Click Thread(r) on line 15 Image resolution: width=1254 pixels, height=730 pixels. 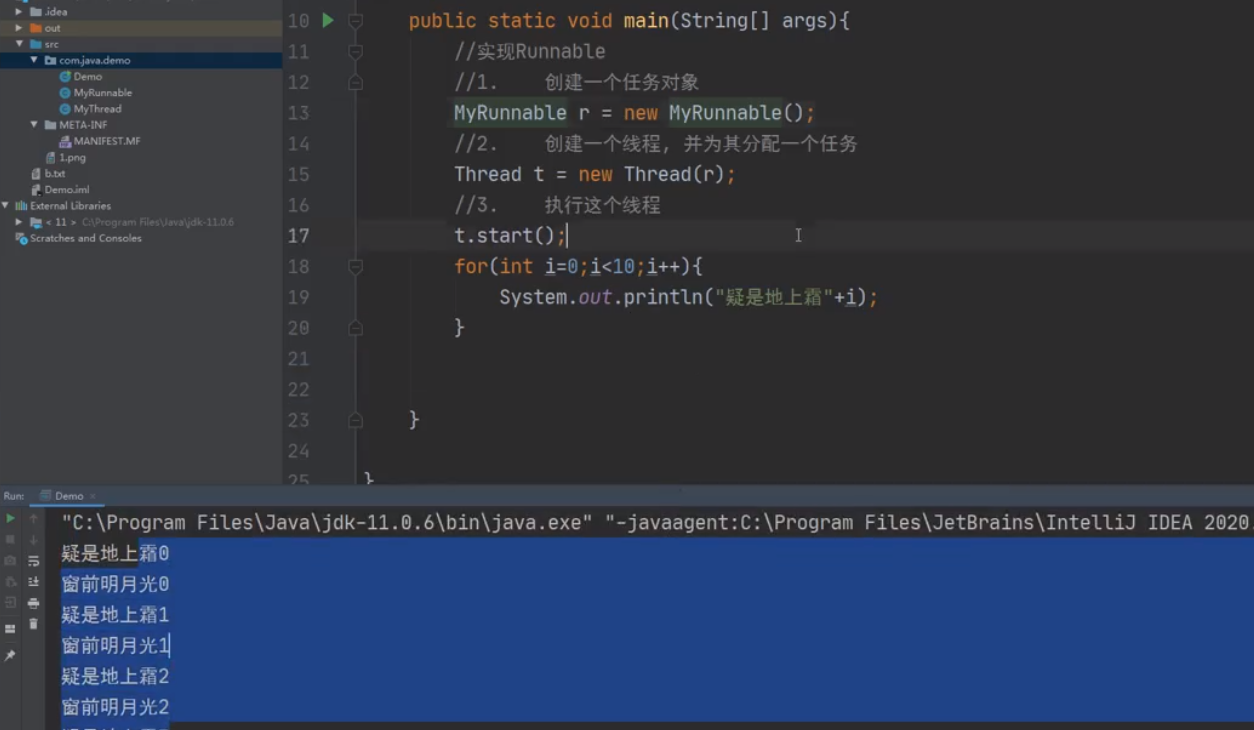point(674,175)
